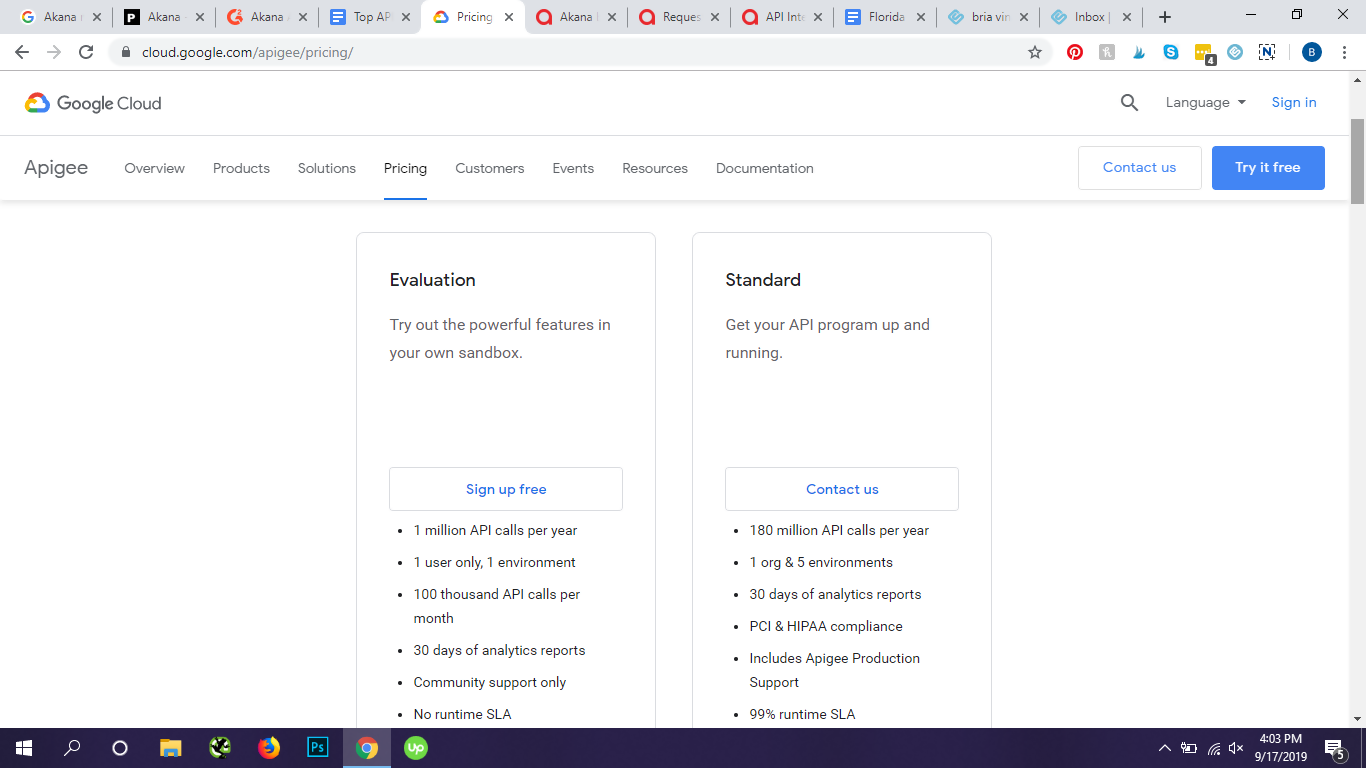
Task: Launch Photoshop from the taskbar
Action: pos(318,747)
